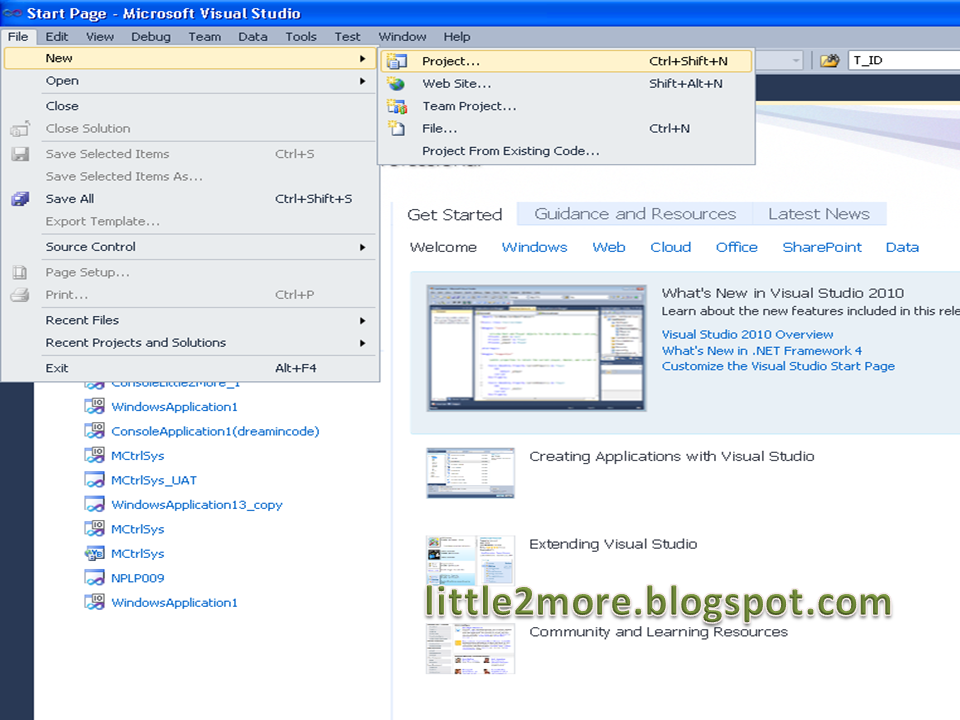Click the Web Site globe icon

coord(397,84)
